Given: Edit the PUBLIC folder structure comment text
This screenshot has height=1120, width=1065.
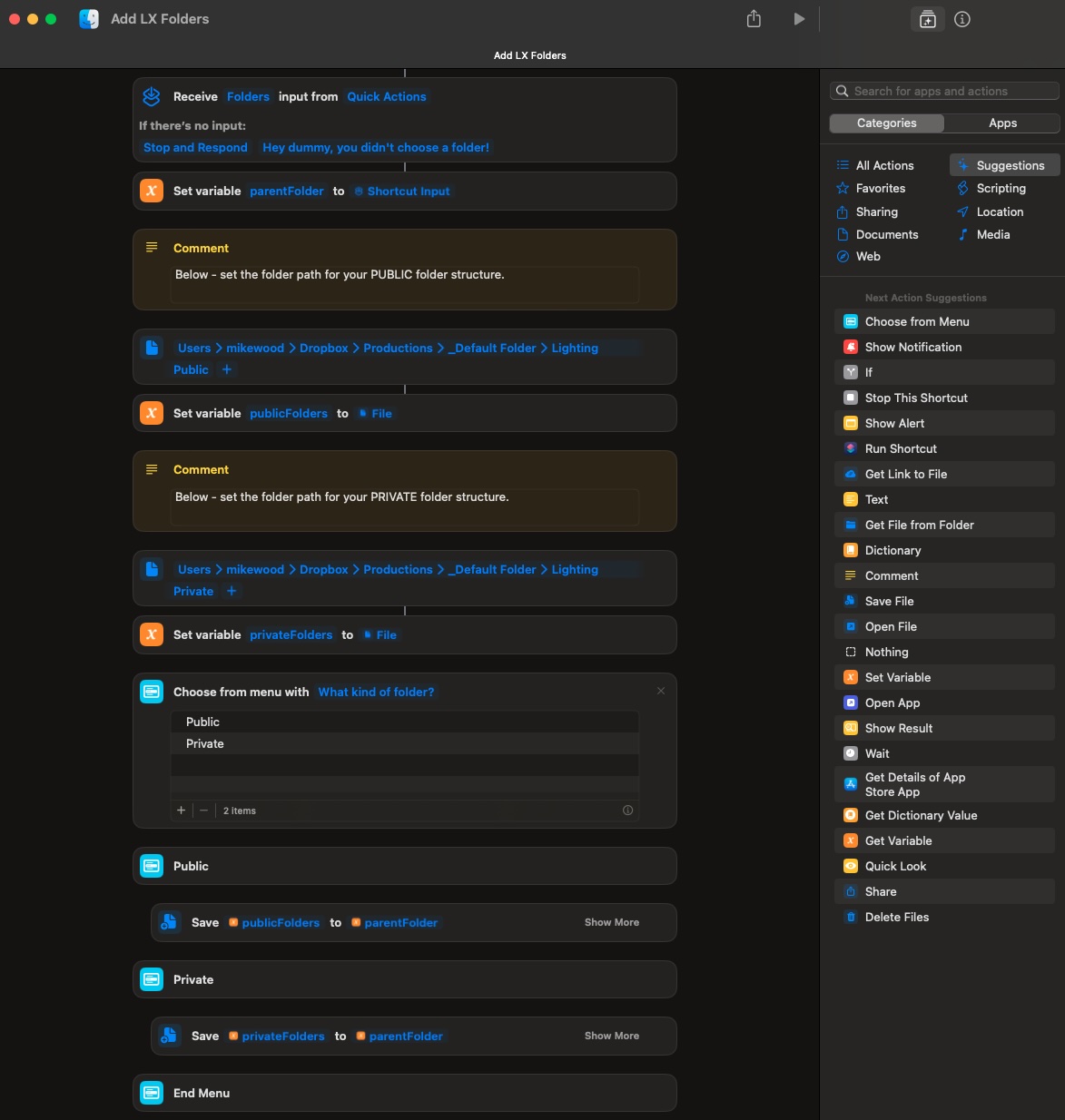Looking at the screenshot, I should pyautogui.click(x=405, y=283).
